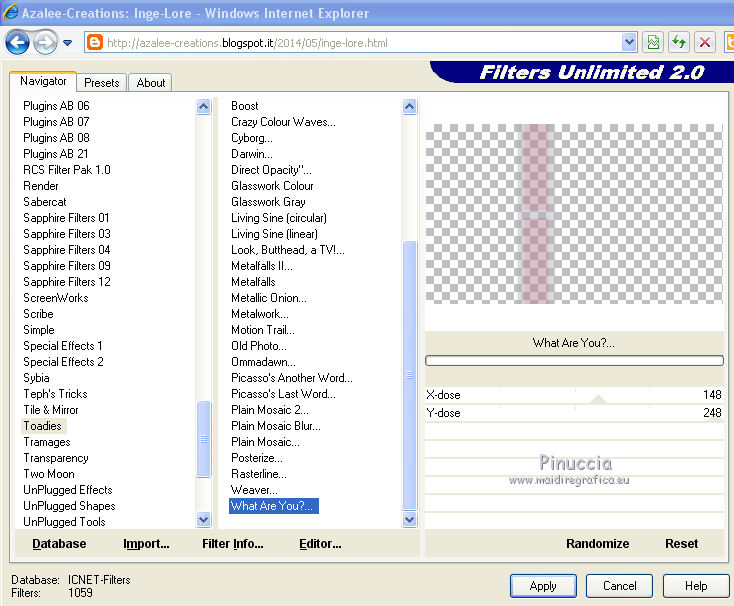This screenshot has width=734, height=606.
Task: Click the Internet Explorer title bar icon
Action: click(10, 12)
